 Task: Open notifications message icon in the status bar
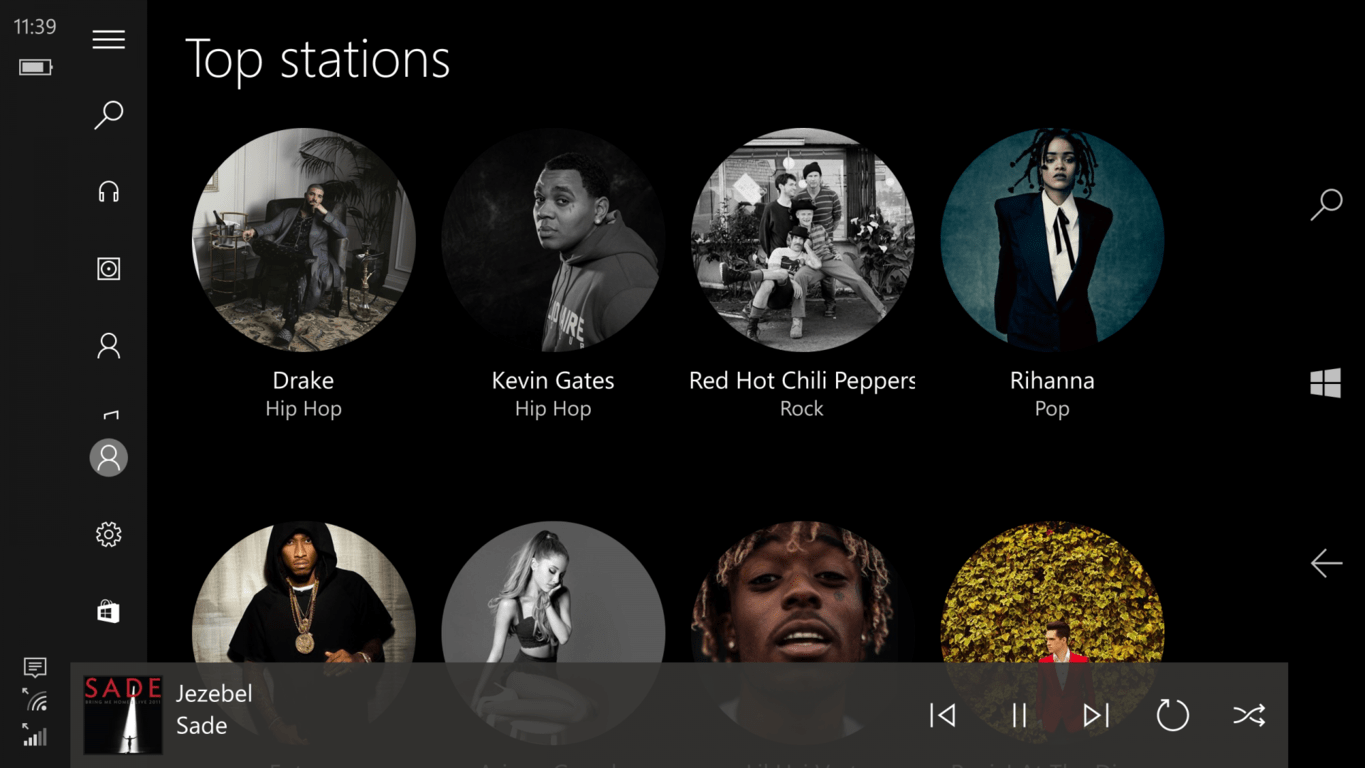[35, 667]
